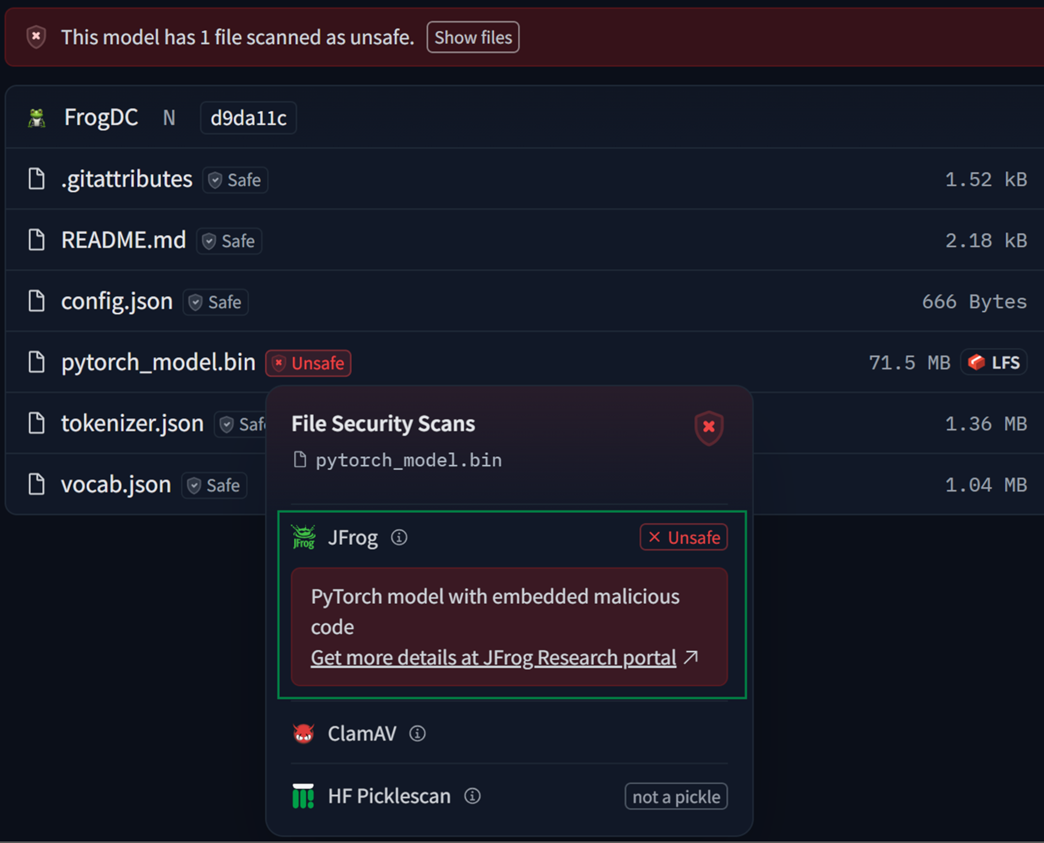Click the info icon next to ClamAV
The height and width of the screenshot is (843, 1044).
click(417, 733)
